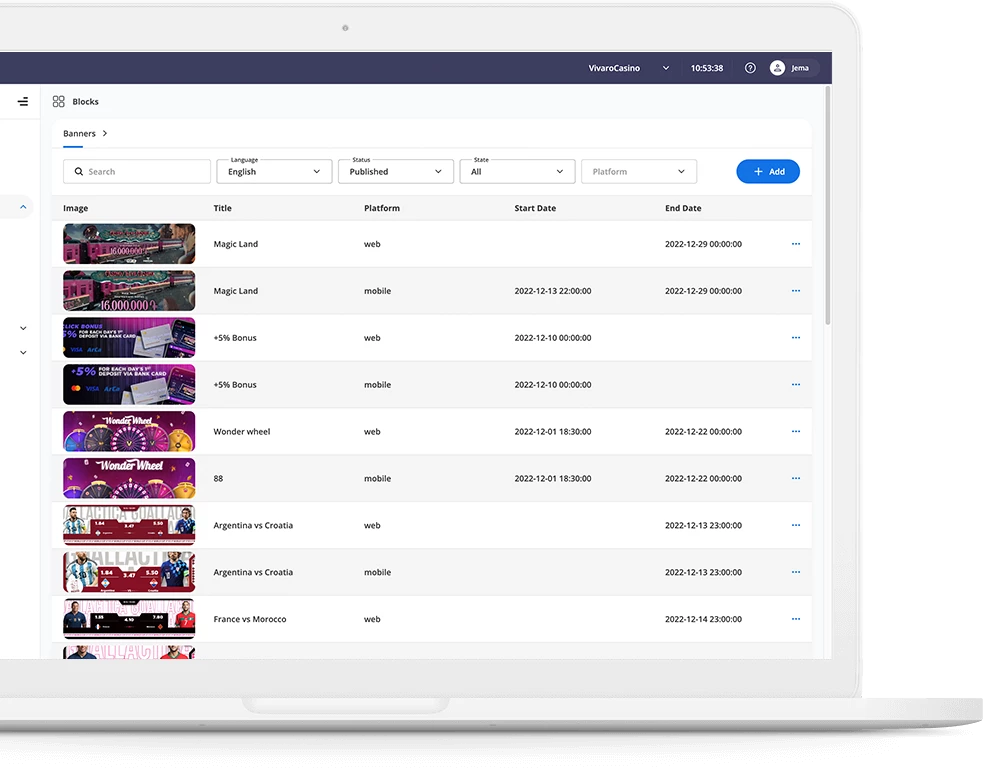Sort by the End Date column header

[x=683, y=208]
